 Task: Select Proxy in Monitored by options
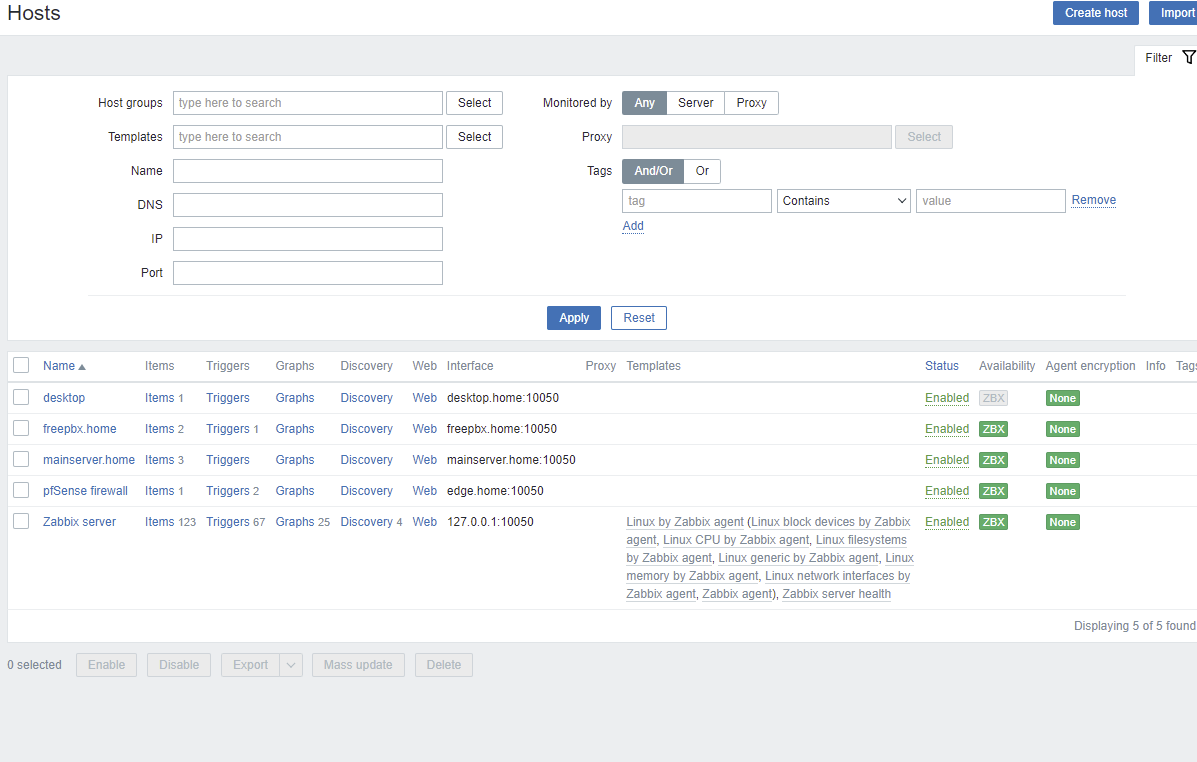pyautogui.click(x=751, y=103)
